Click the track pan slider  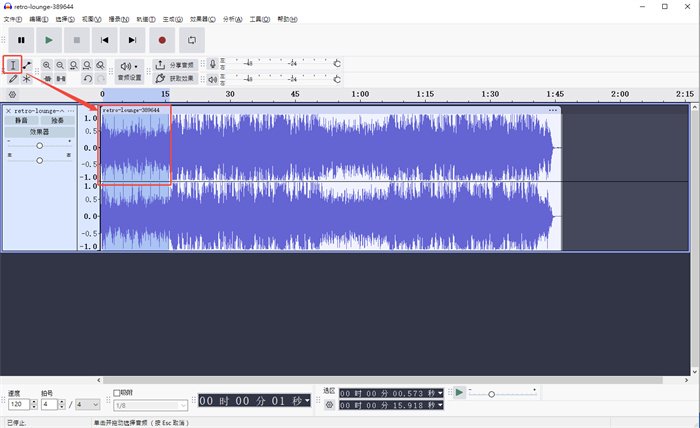(x=39, y=160)
